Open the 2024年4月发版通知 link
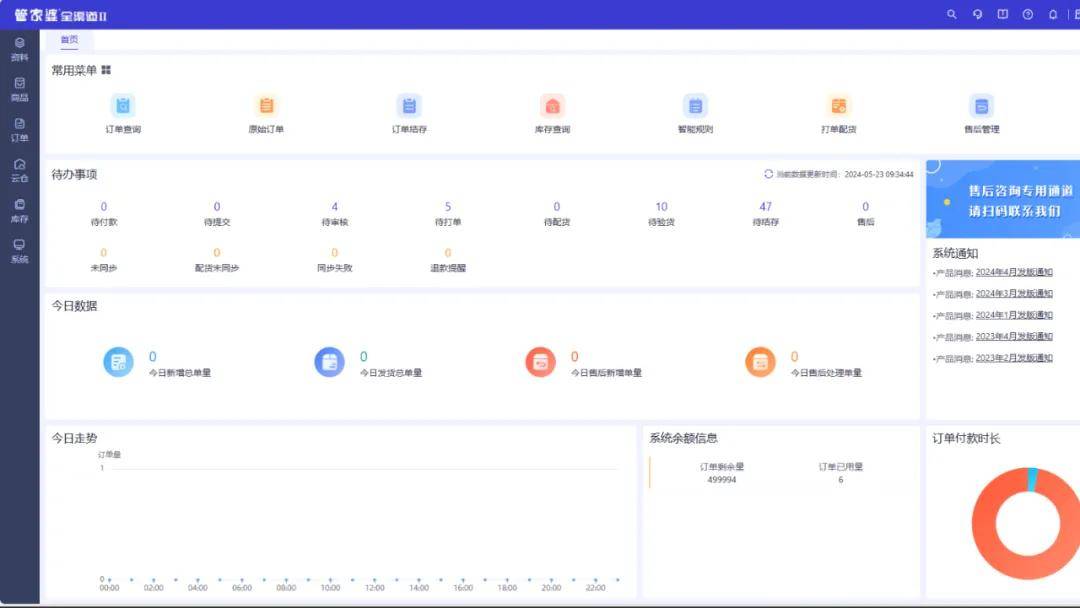 pyautogui.click(x=1014, y=272)
